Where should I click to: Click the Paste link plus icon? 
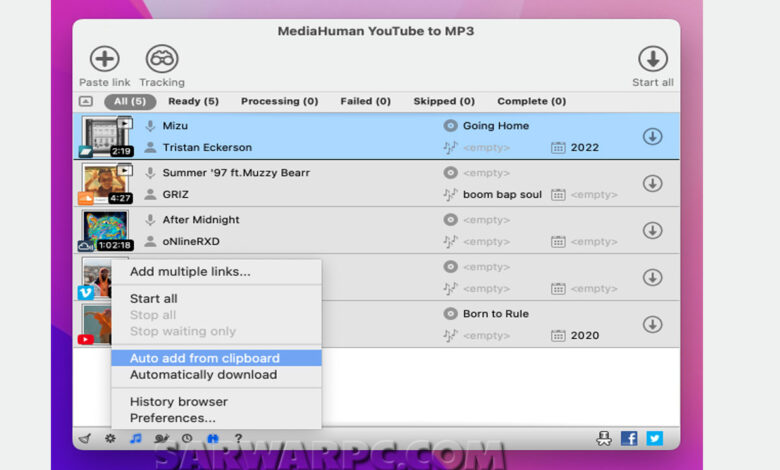pyautogui.click(x=104, y=59)
